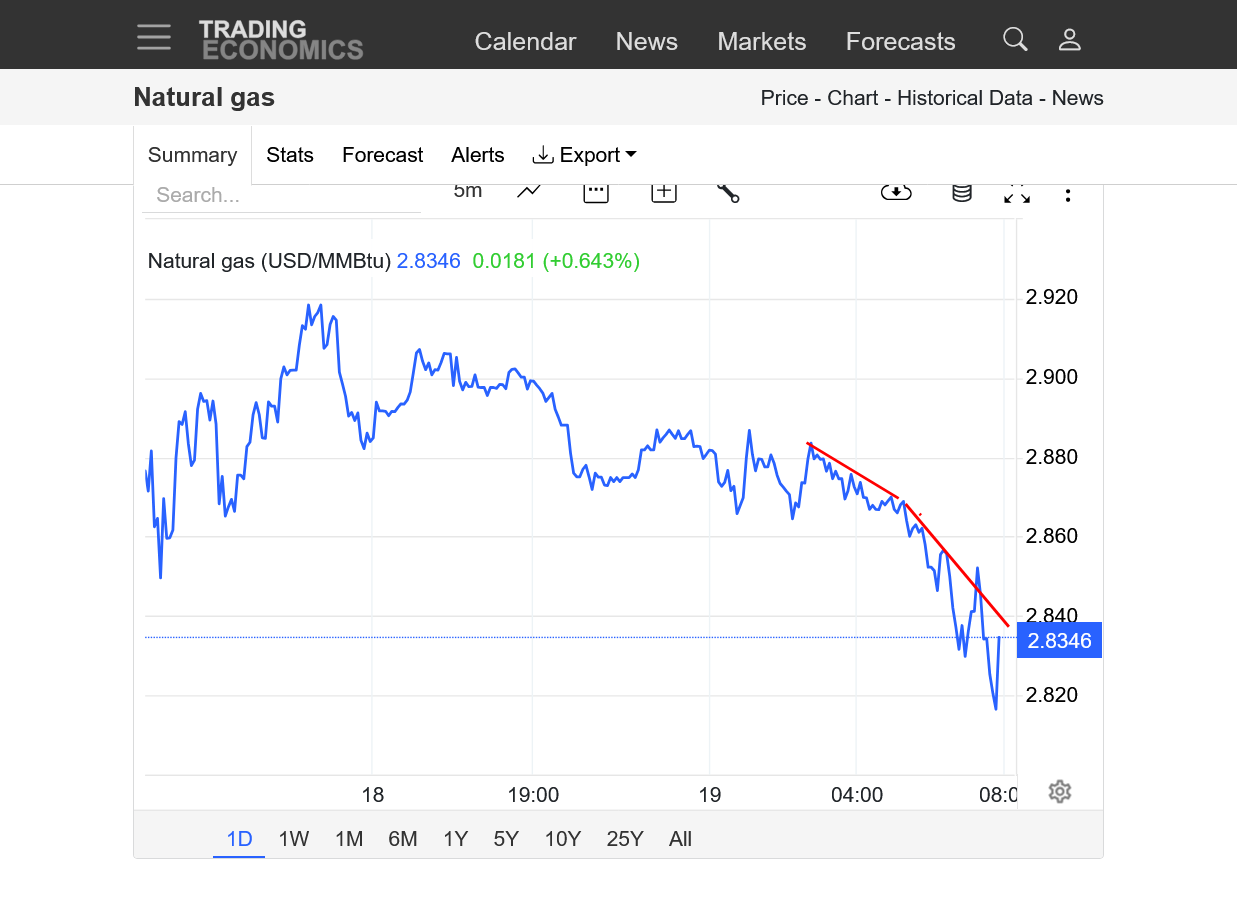
Task: Select the 1W time range
Action: [x=294, y=839]
